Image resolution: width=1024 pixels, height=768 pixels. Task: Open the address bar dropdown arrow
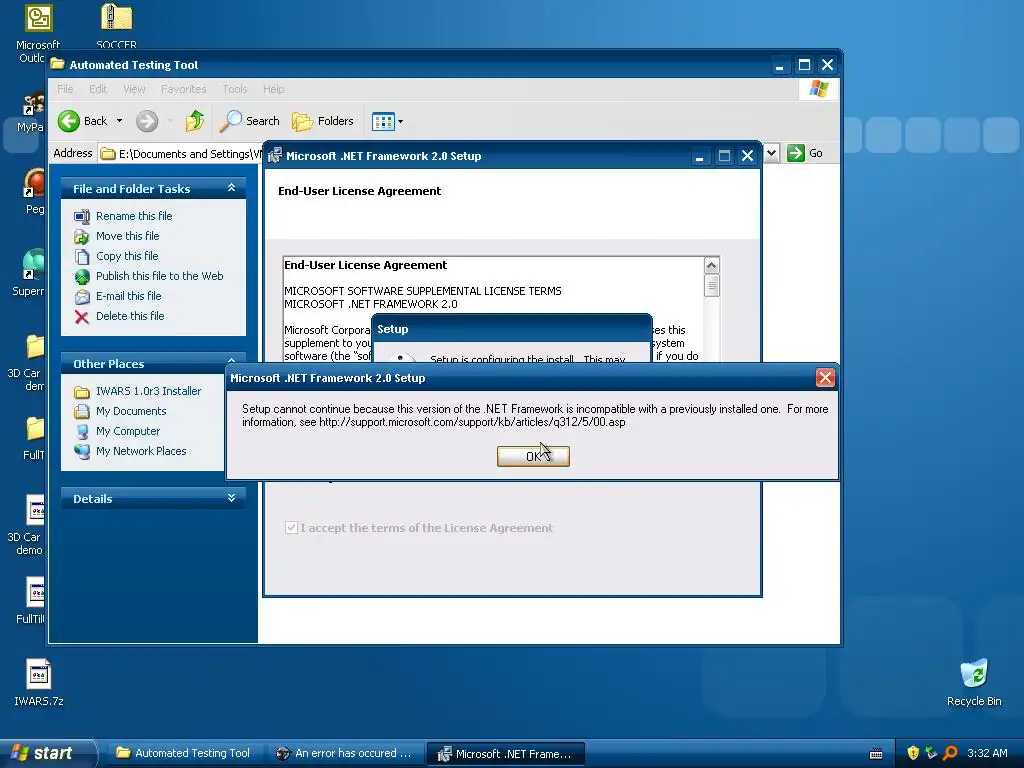click(771, 153)
